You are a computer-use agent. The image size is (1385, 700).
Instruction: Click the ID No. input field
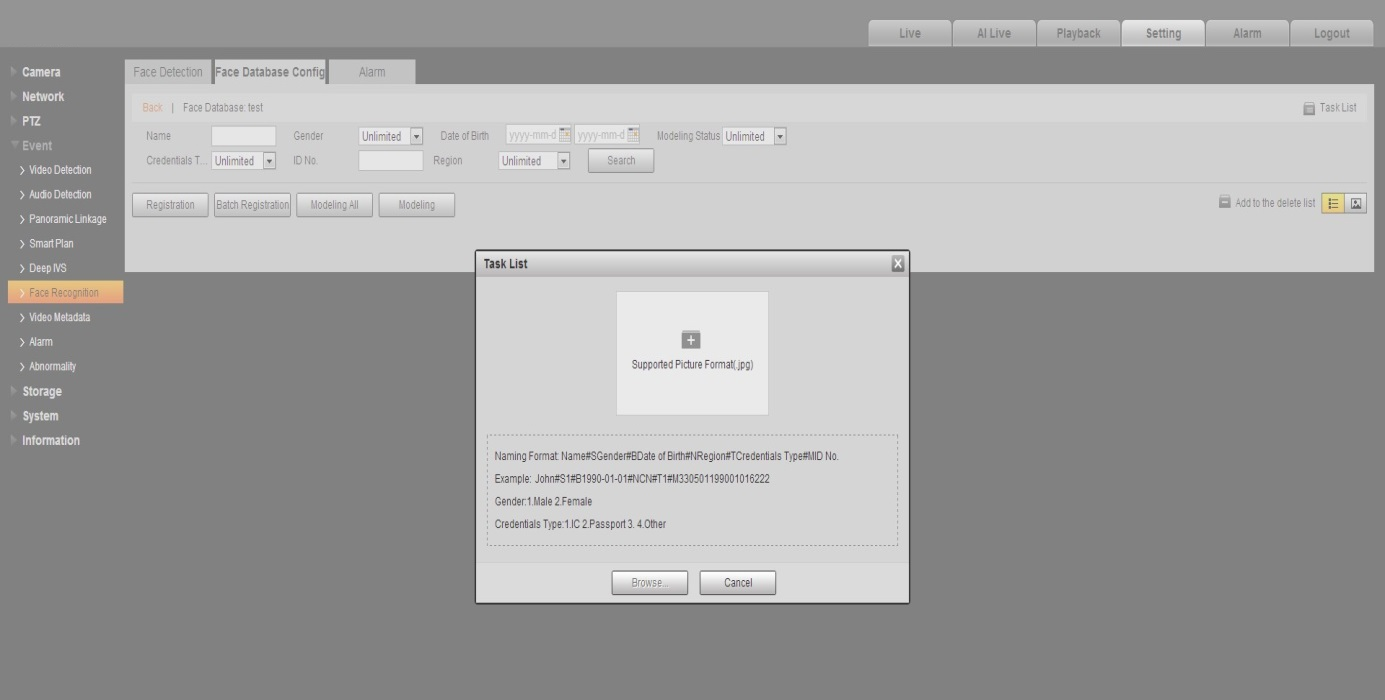[390, 160]
